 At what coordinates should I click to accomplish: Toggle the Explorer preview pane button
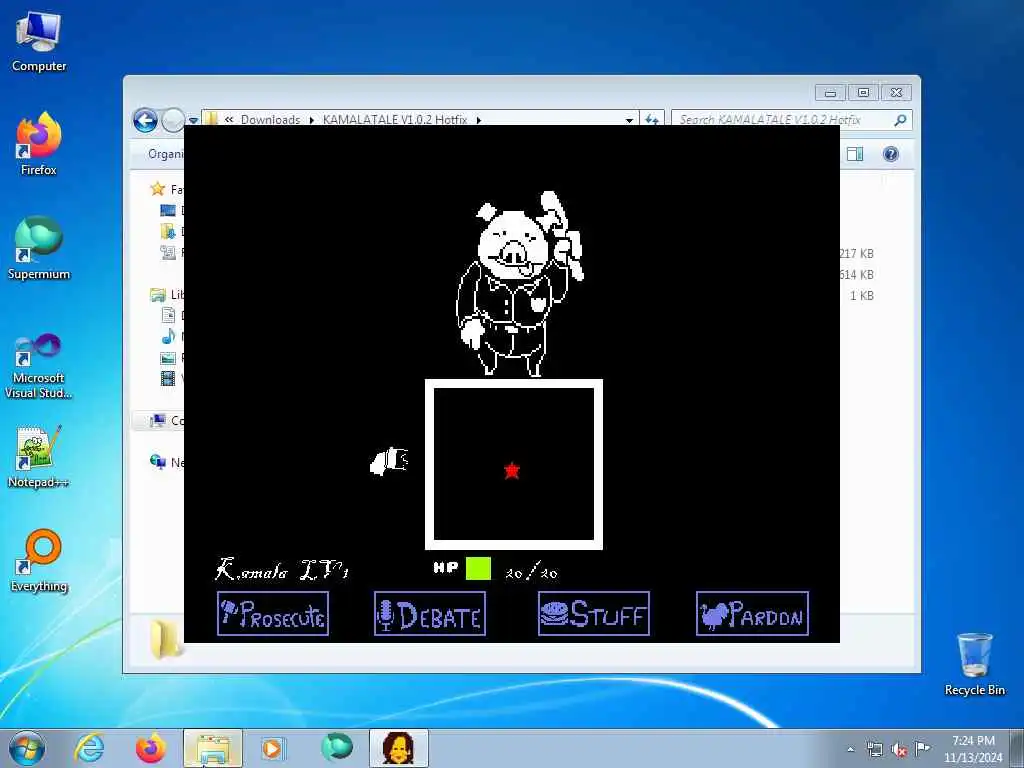(855, 154)
